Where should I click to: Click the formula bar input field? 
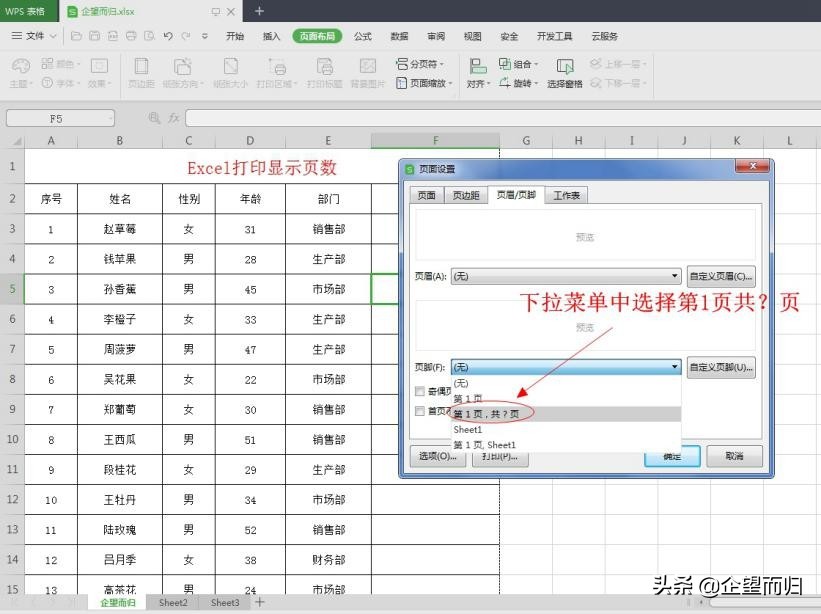tap(503, 118)
